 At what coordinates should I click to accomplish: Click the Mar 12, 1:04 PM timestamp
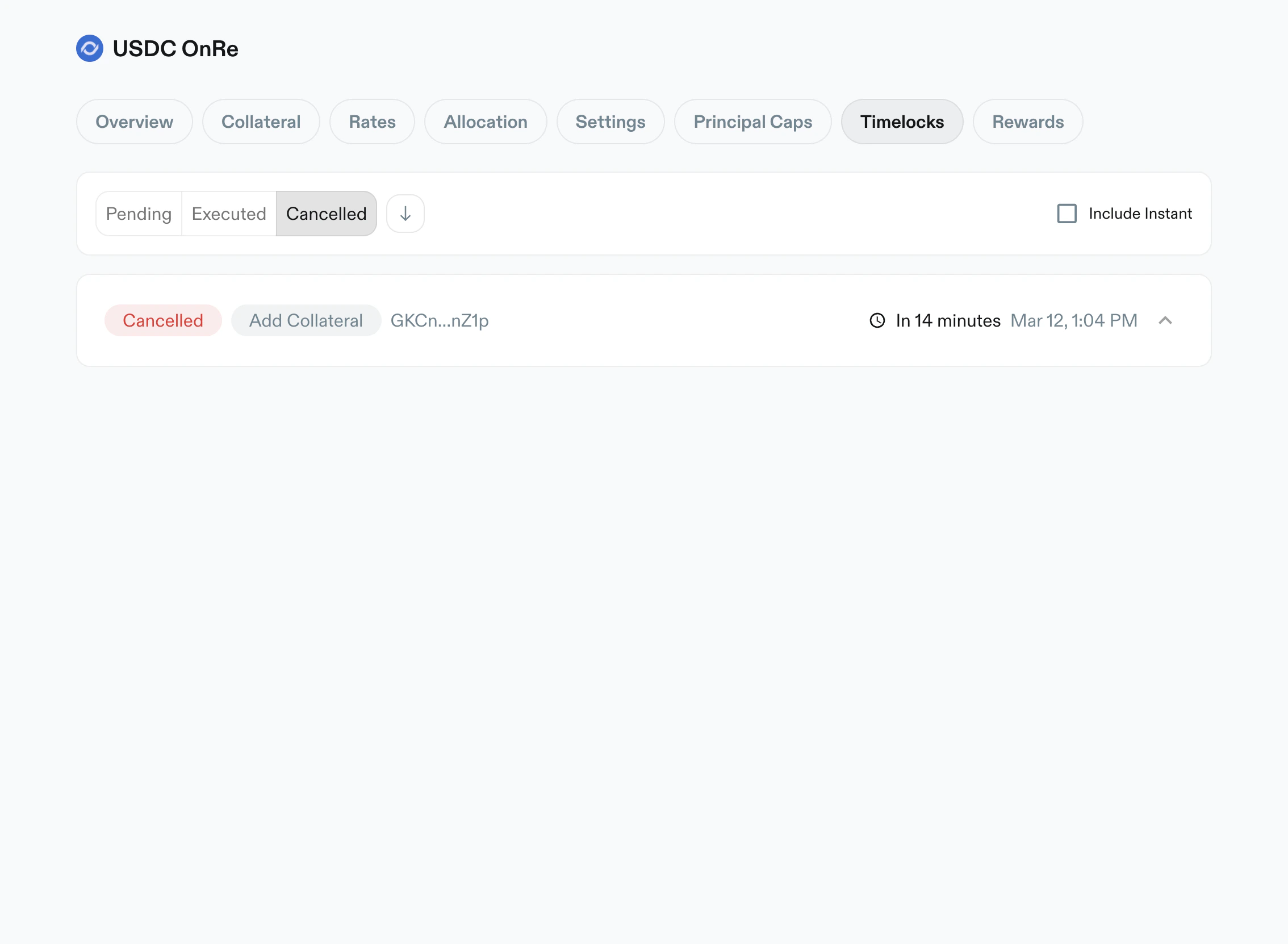pos(1073,320)
